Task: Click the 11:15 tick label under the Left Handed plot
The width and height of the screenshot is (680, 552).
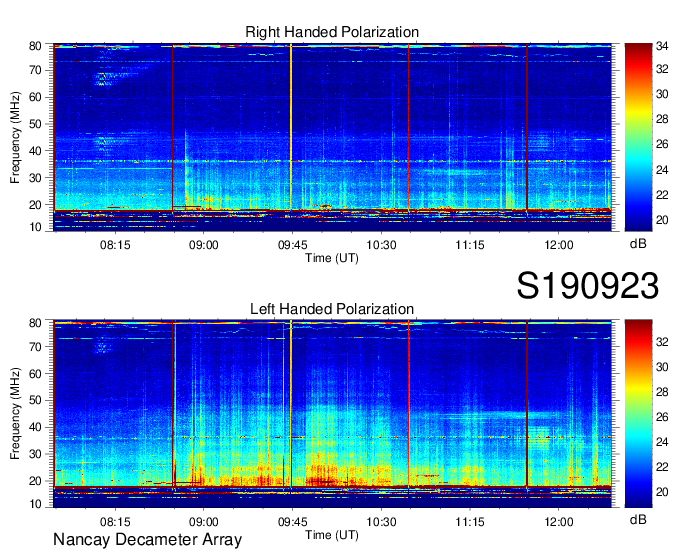Action: point(470,521)
